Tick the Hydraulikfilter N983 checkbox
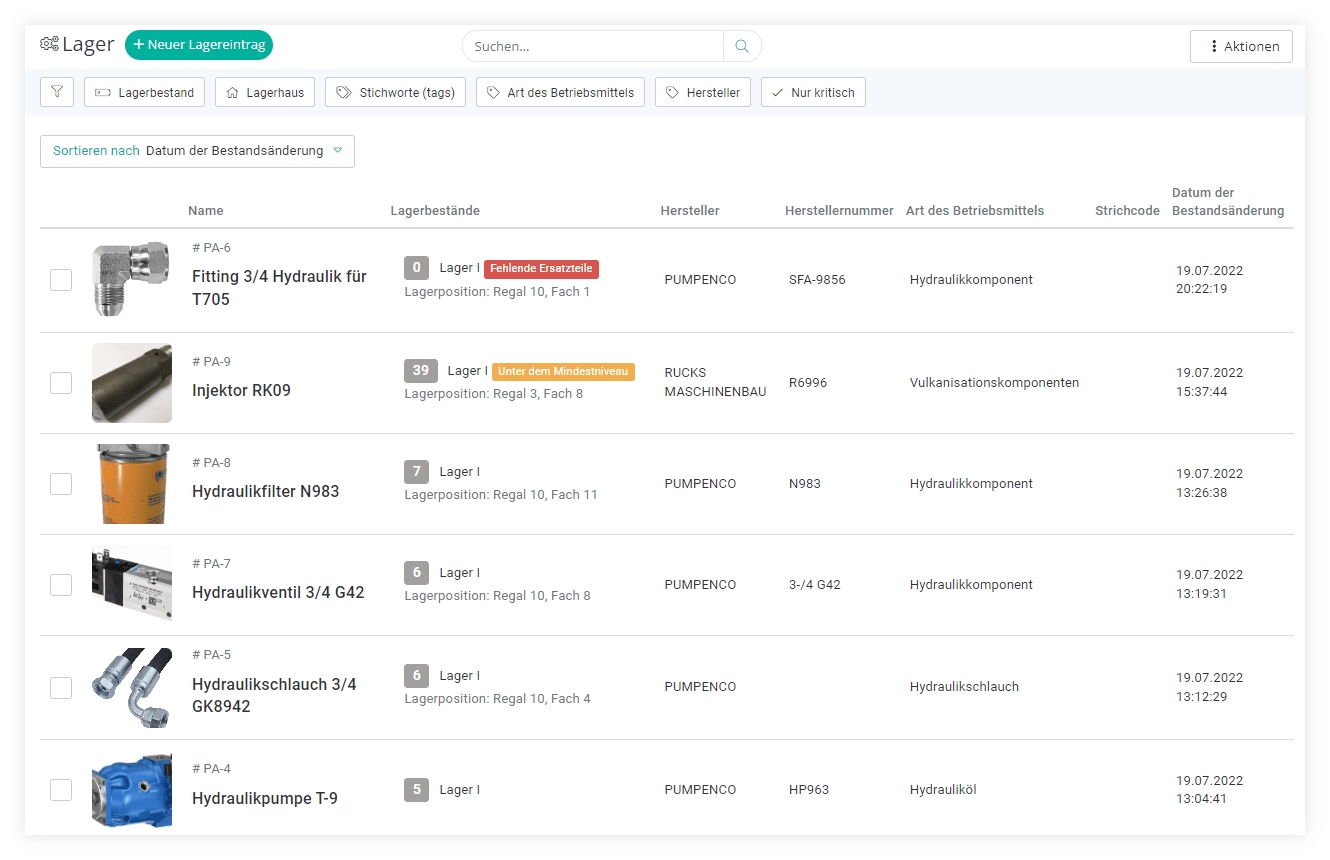 click(x=61, y=484)
